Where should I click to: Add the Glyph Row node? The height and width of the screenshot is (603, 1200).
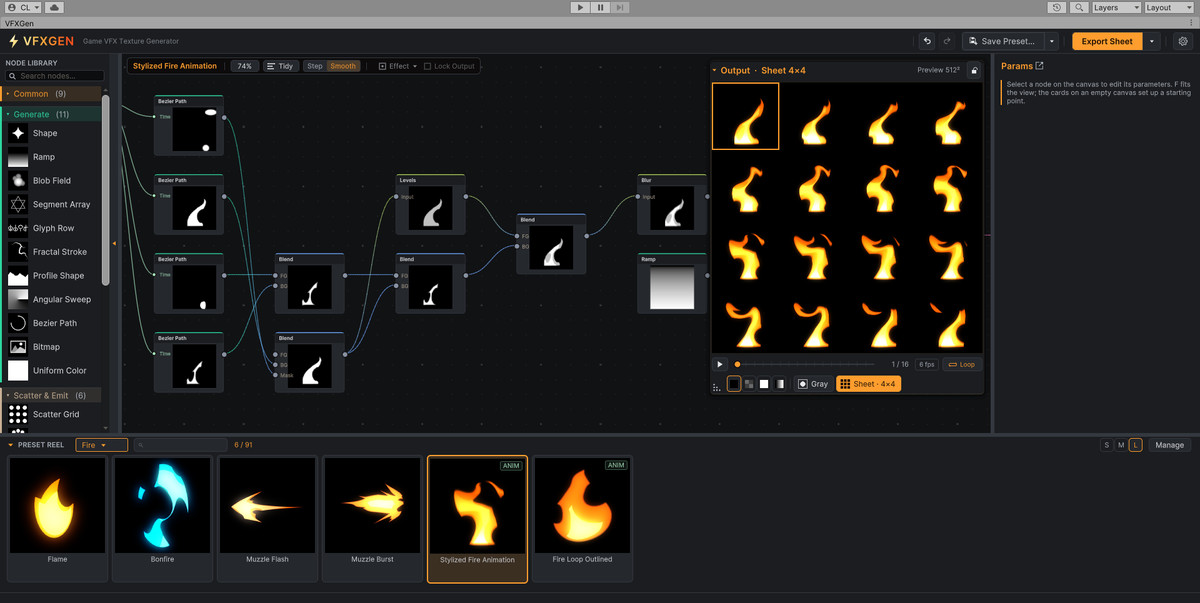(53, 228)
